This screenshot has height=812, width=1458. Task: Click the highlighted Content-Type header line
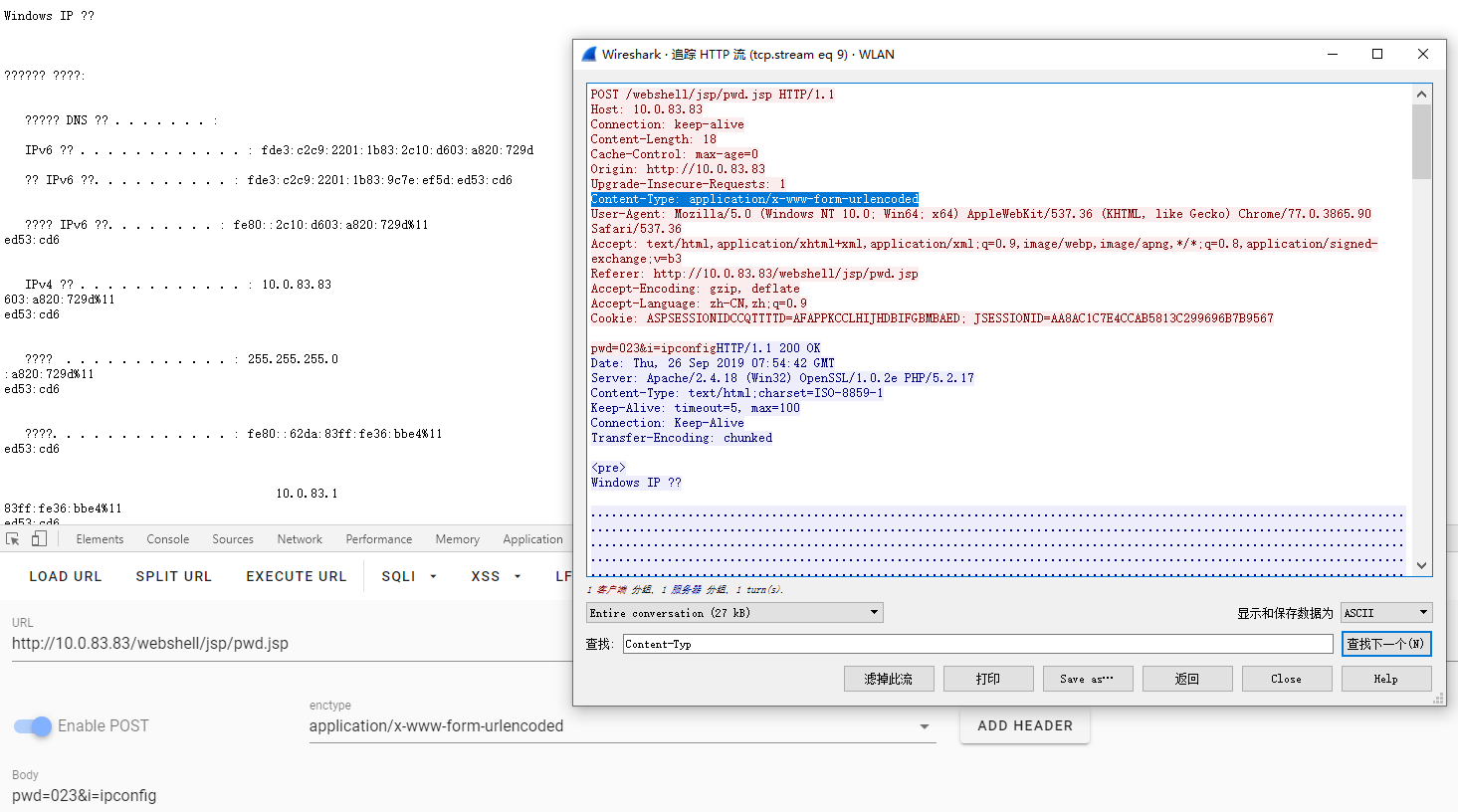click(754, 199)
